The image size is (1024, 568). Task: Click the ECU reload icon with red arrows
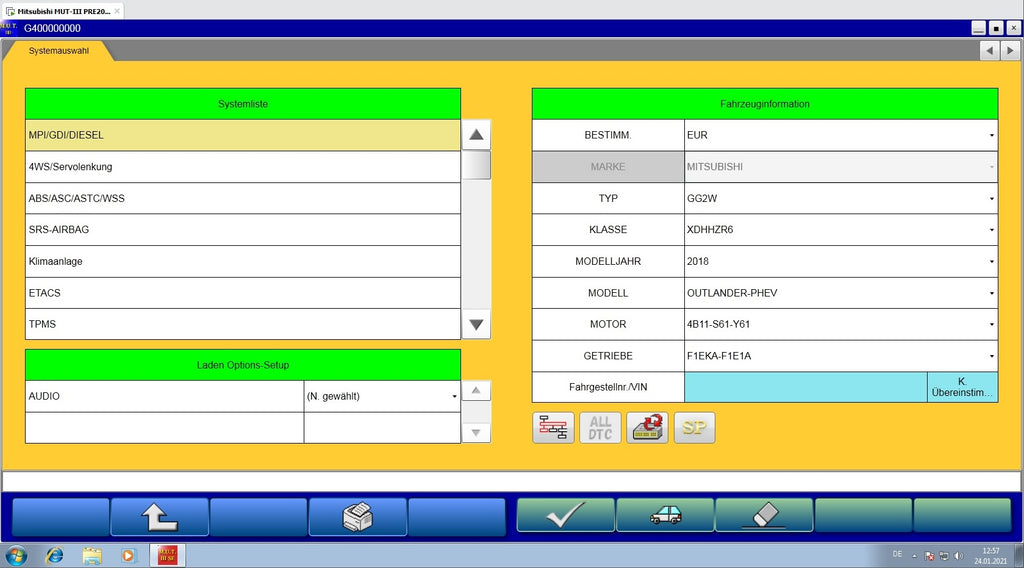[647, 428]
